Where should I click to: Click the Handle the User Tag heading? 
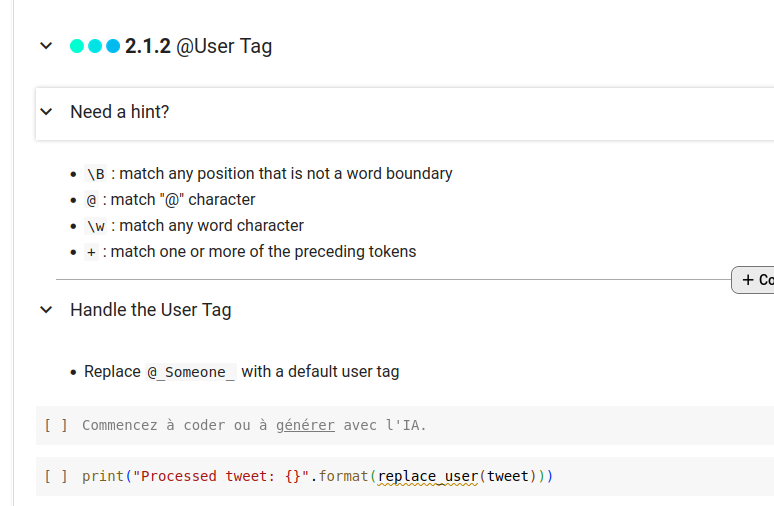[x=150, y=310]
